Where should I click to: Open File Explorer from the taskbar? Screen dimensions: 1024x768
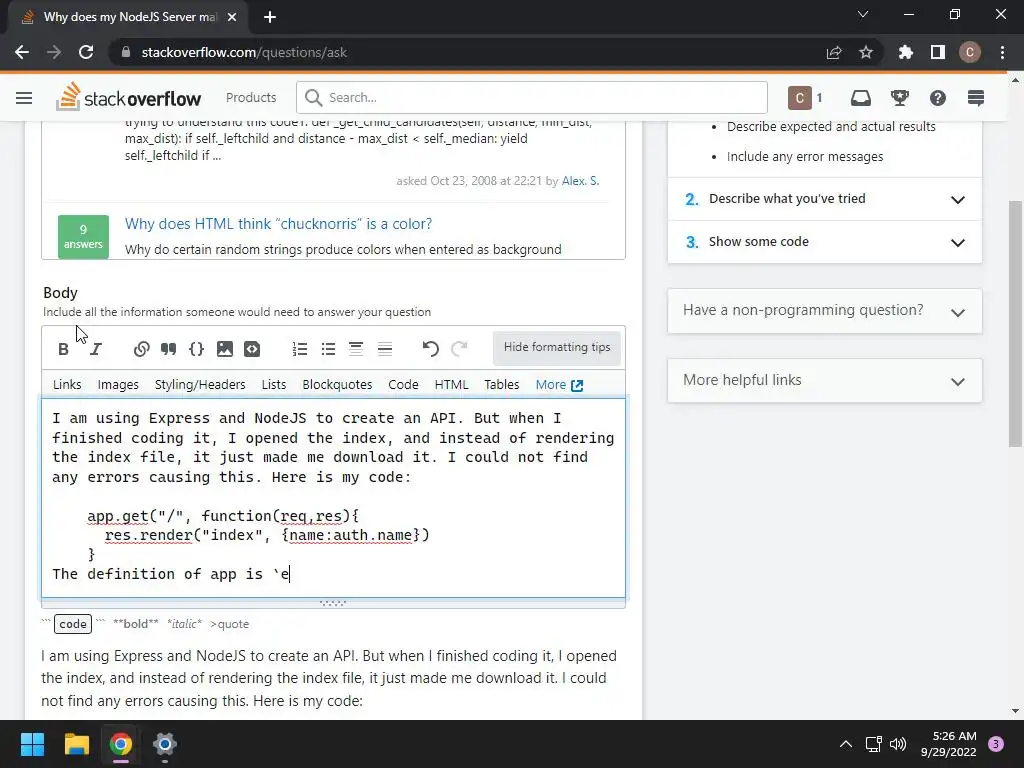point(76,744)
